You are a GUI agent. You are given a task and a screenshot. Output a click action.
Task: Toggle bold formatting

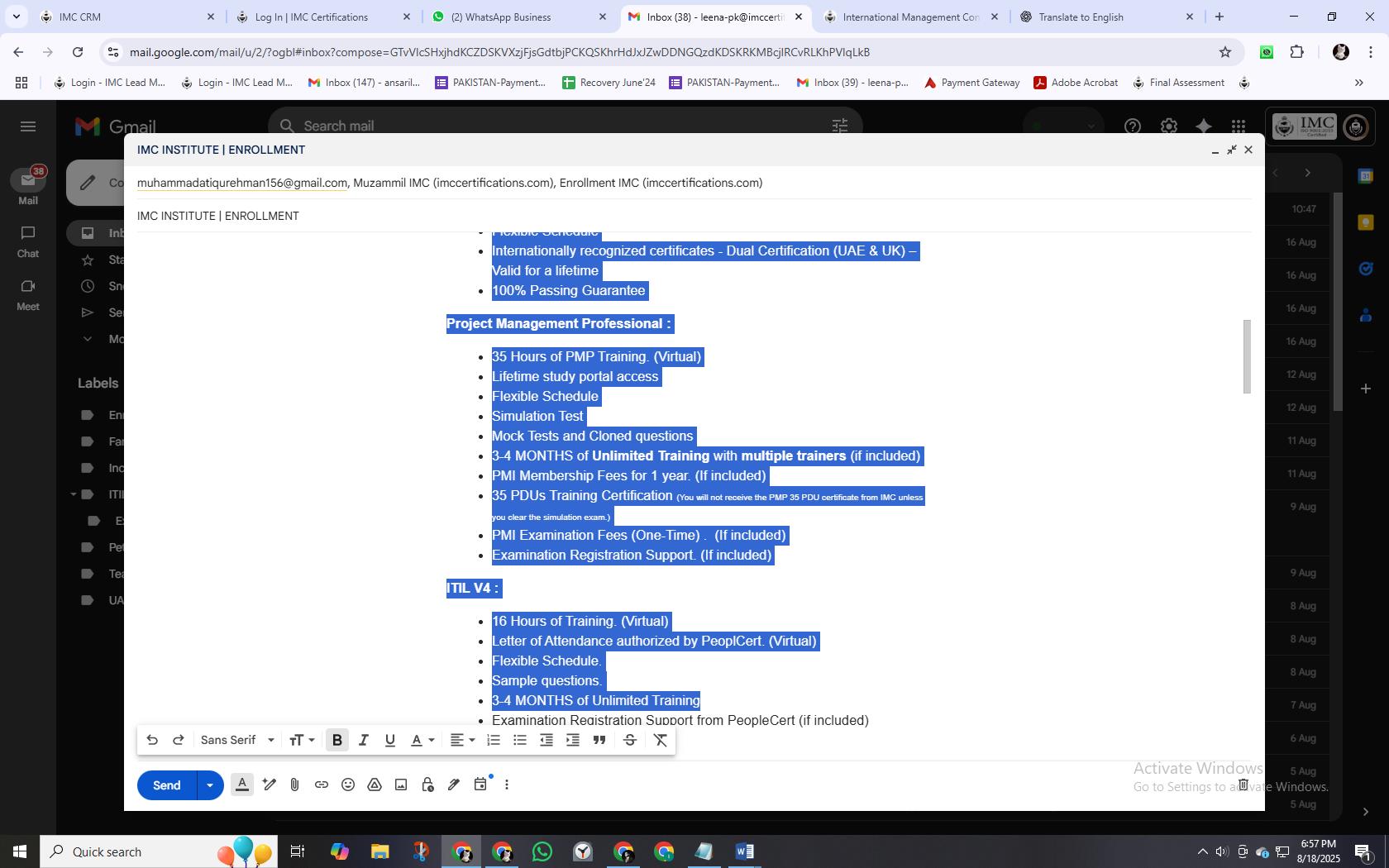point(337,740)
